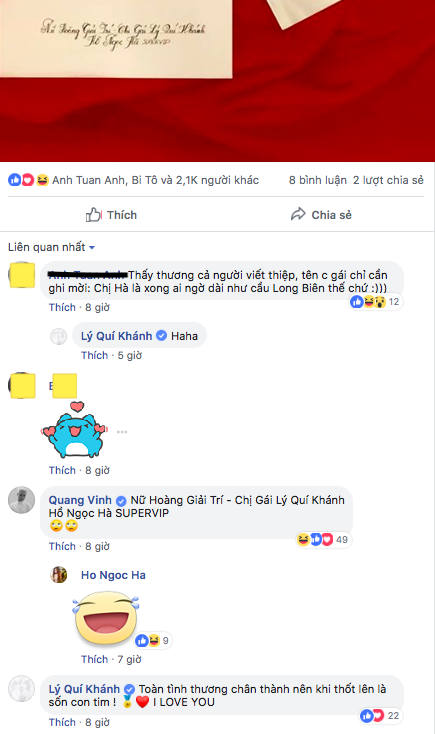This screenshot has width=435, height=734.
Task: Open reactions with count 22 on last comment
Action: click(x=380, y=715)
